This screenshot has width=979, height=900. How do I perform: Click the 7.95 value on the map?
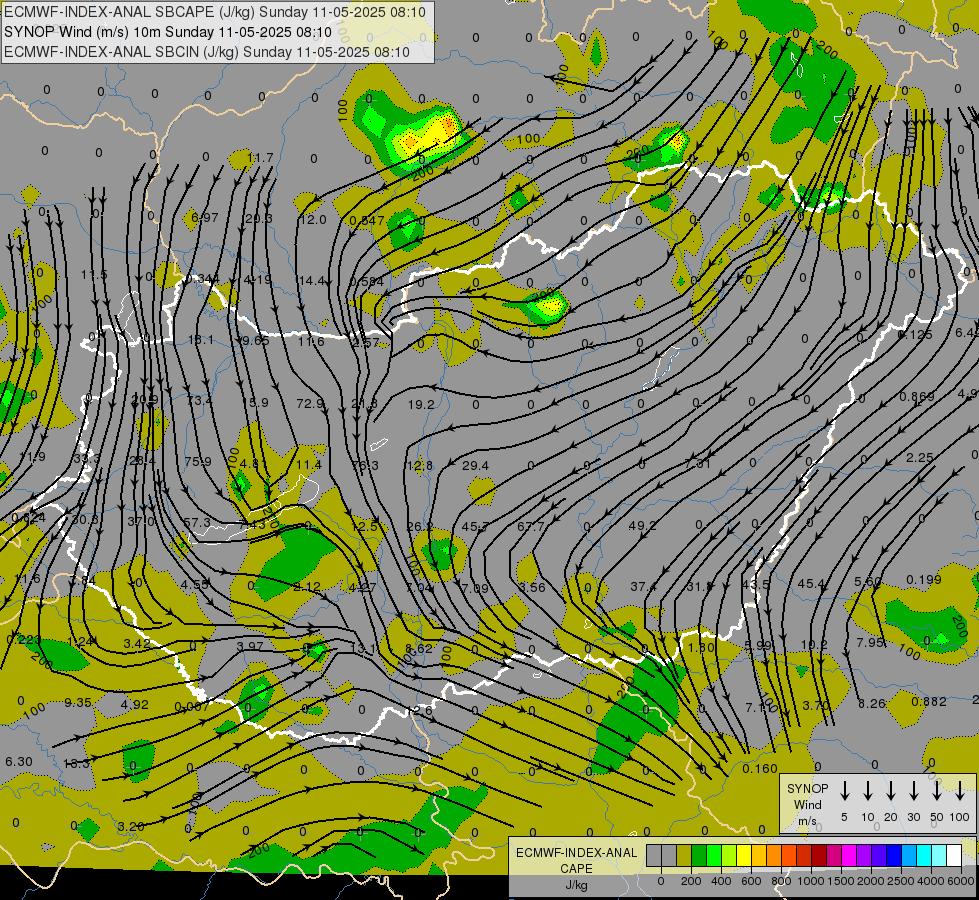[x=870, y=642]
